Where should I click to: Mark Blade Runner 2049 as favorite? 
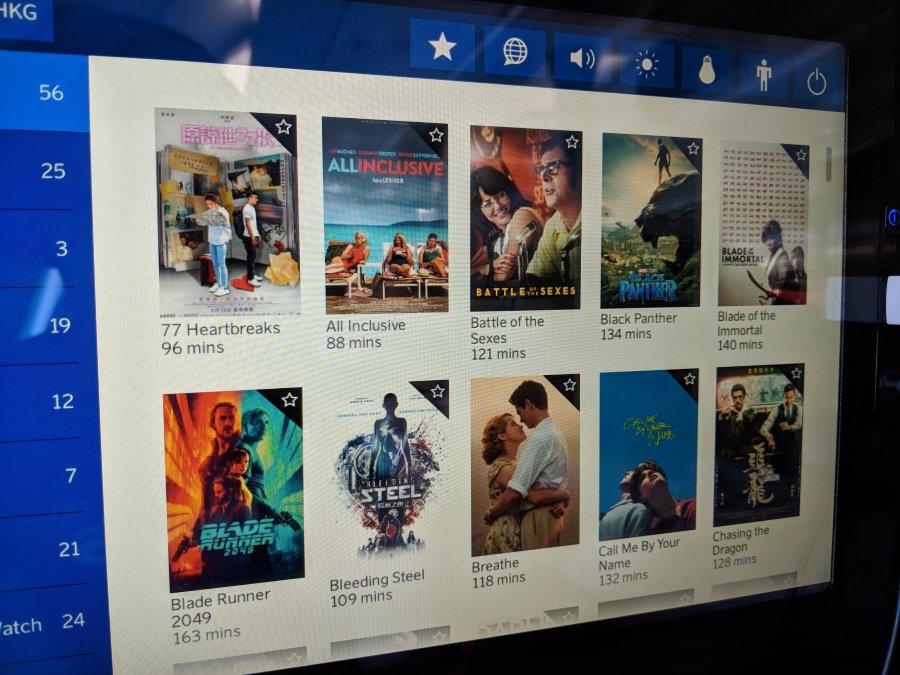tap(289, 400)
